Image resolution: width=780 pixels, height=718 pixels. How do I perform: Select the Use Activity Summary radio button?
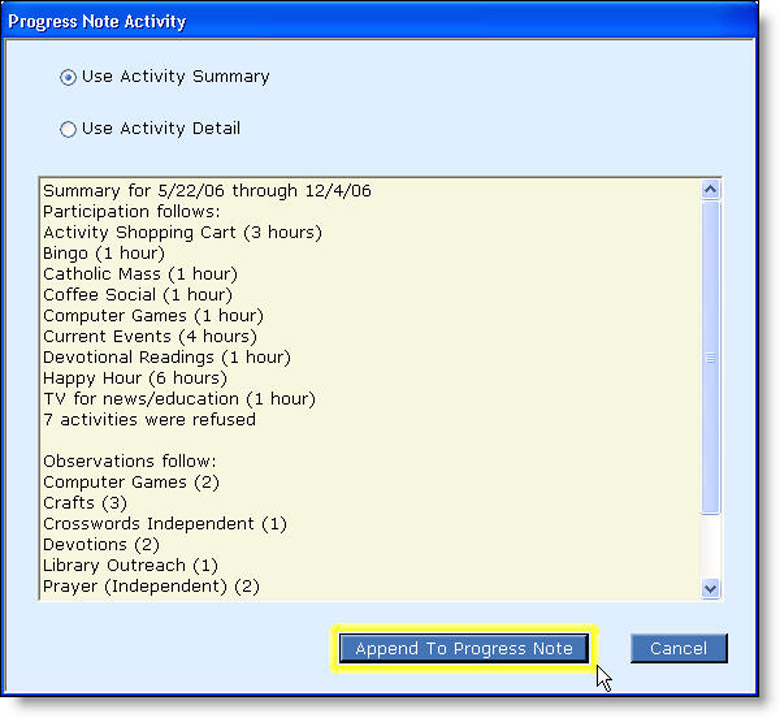[x=68, y=77]
